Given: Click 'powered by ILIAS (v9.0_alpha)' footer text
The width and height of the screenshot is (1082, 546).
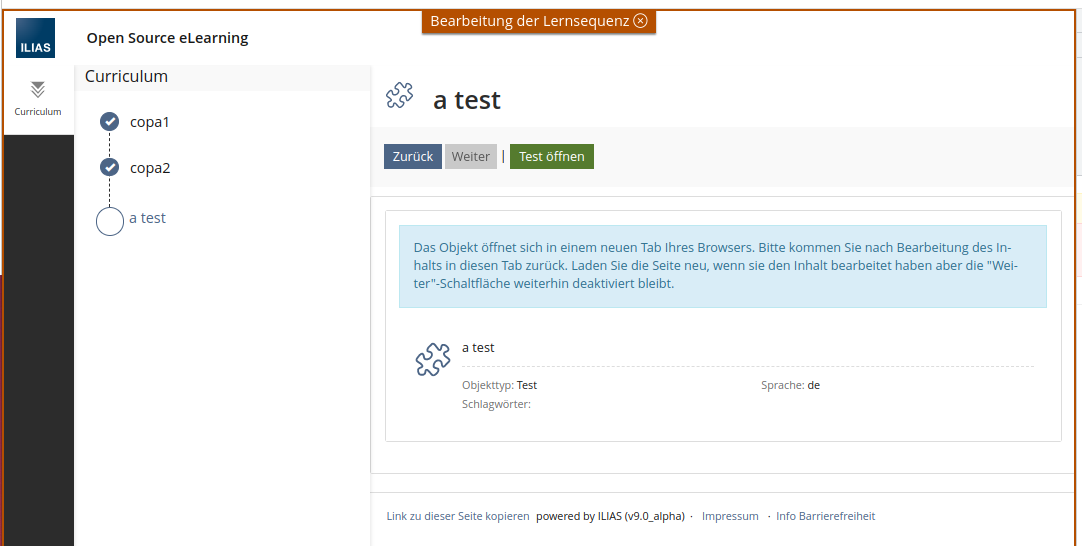Looking at the screenshot, I should [x=610, y=516].
